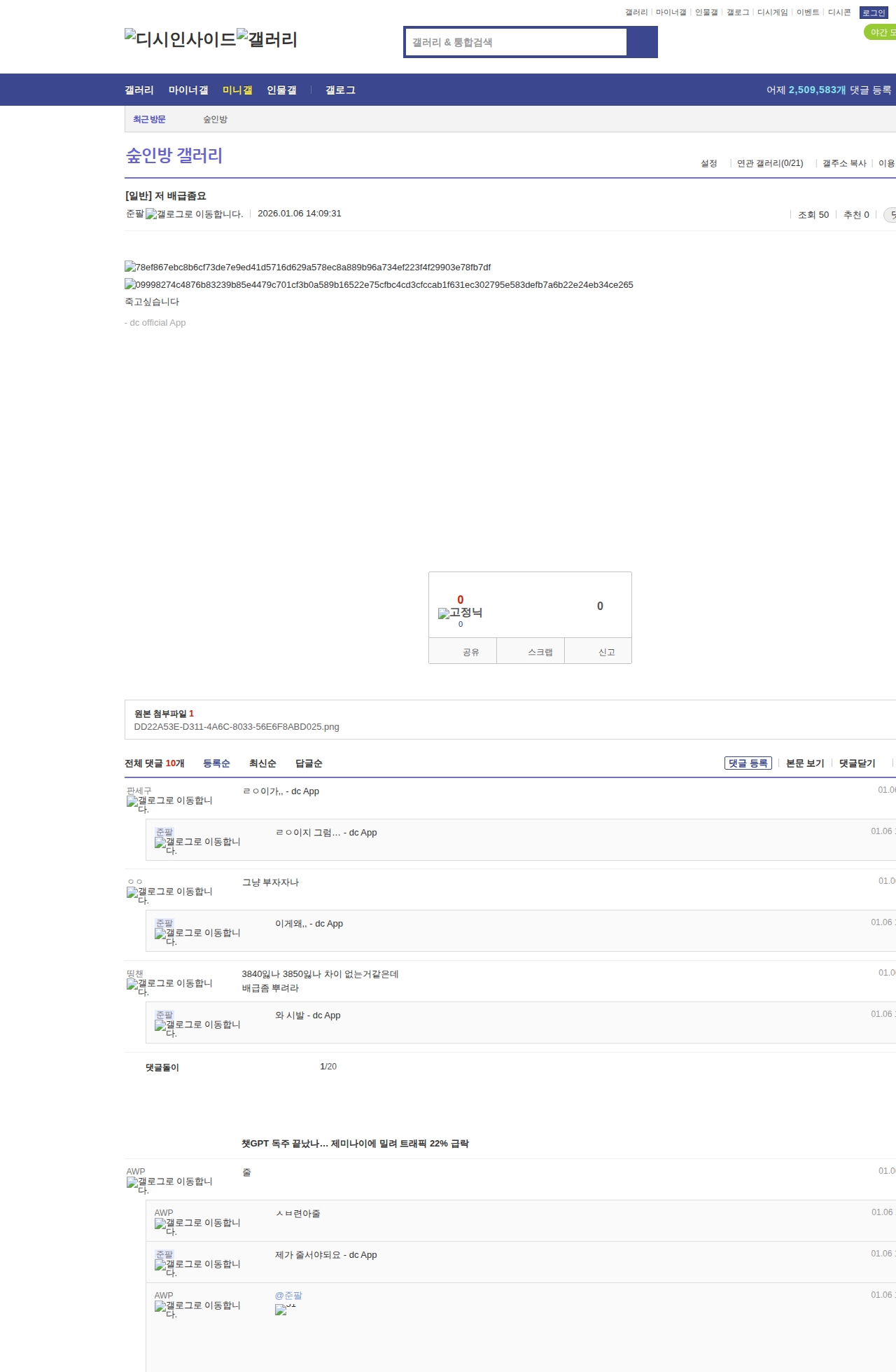The image size is (896, 1372).
Task: Click 갤주소 복사 link
Action: pyautogui.click(x=844, y=163)
